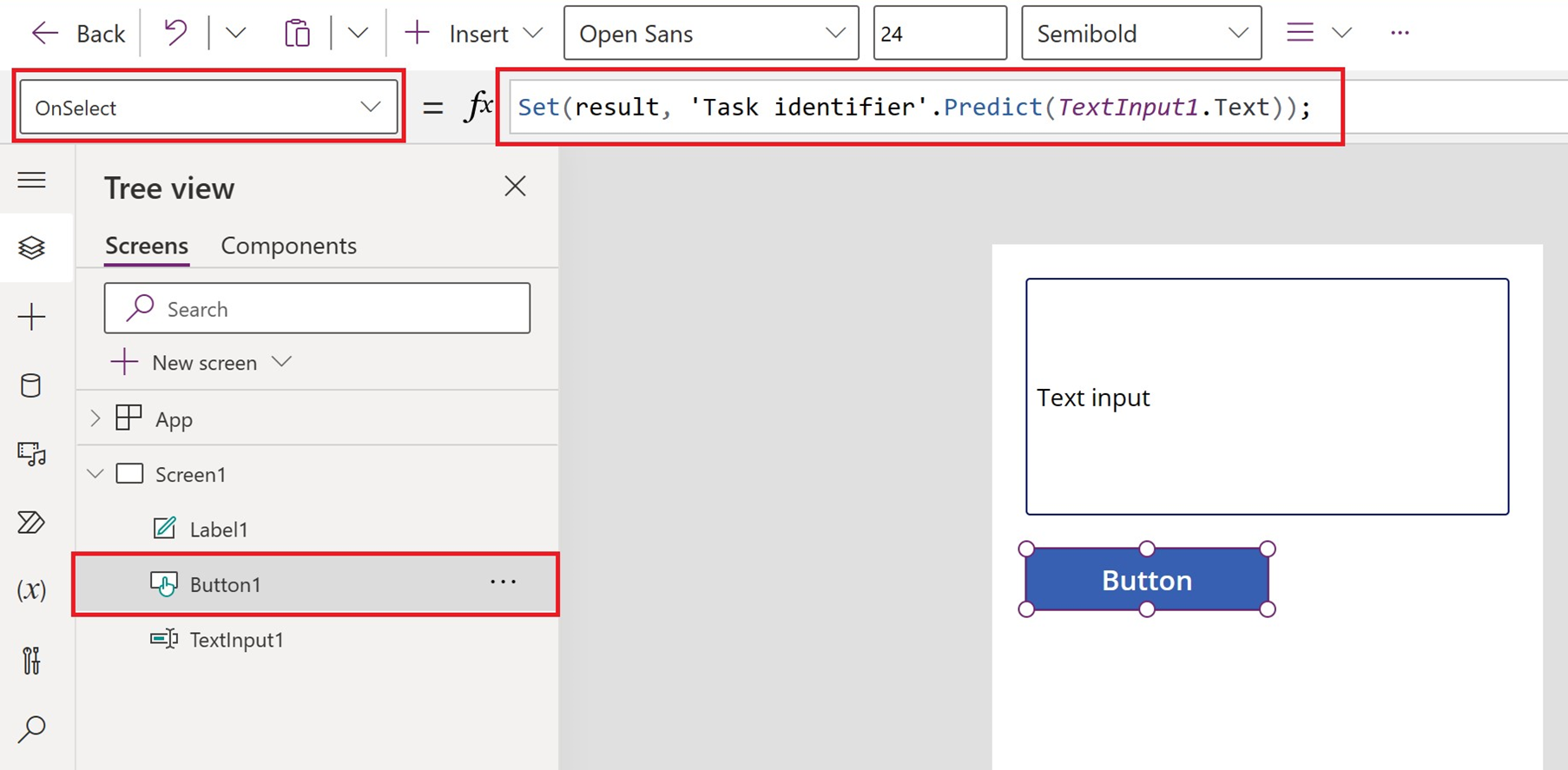
Task: Click the Text input box on canvas
Action: [x=1267, y=397]
